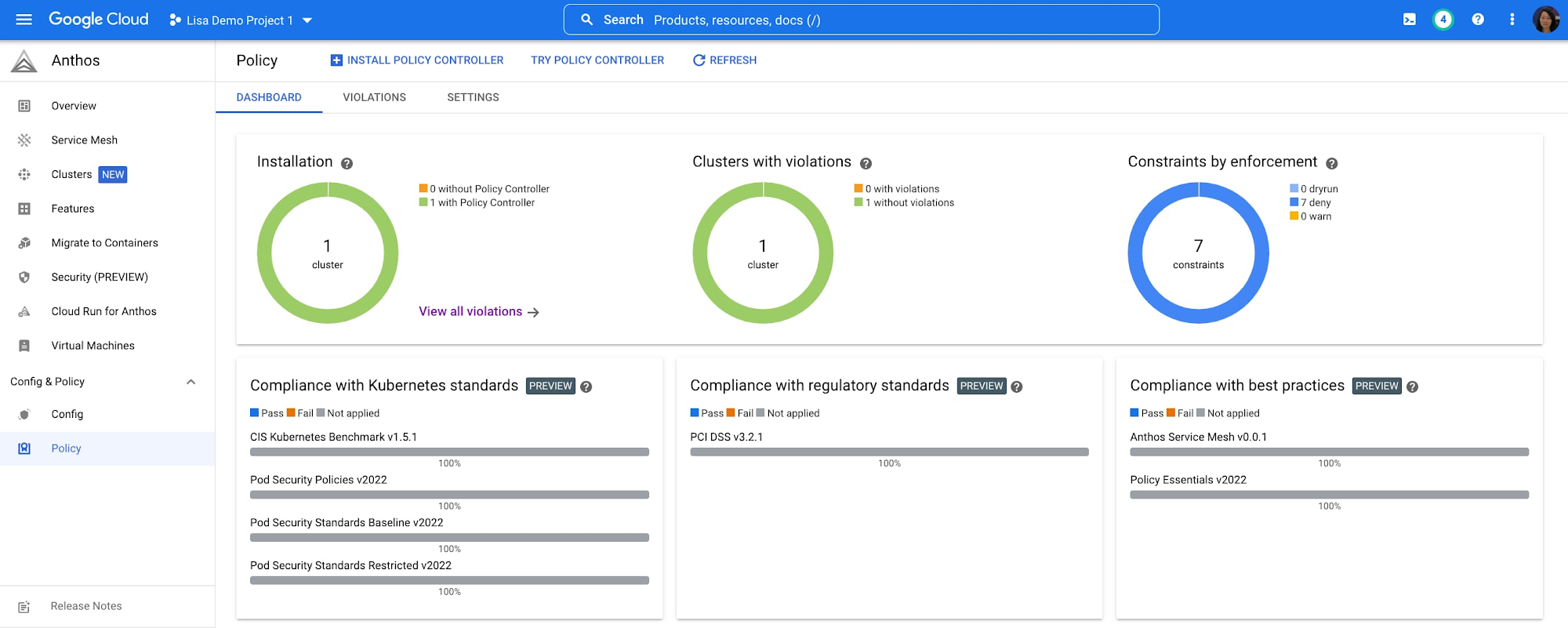Viewport: 1568px width, 628px height.
Task: Click the Overview sidebar icon
Action: pos(24,106)
